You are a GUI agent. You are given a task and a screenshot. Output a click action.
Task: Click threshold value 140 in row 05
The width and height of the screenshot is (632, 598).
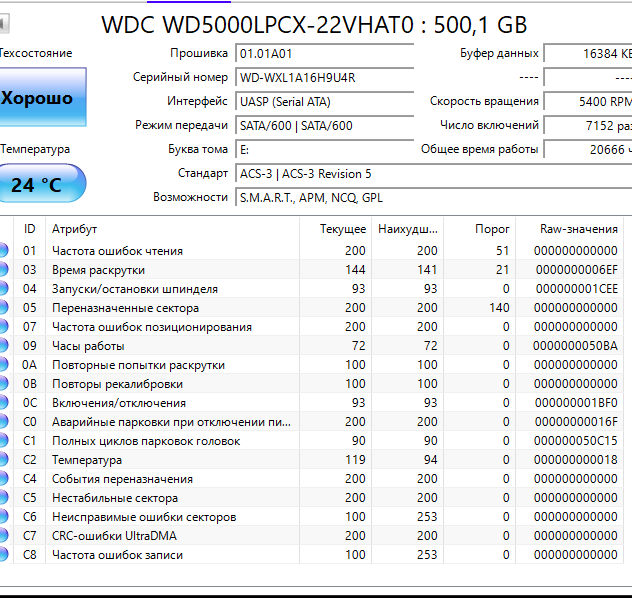point(499,307)
